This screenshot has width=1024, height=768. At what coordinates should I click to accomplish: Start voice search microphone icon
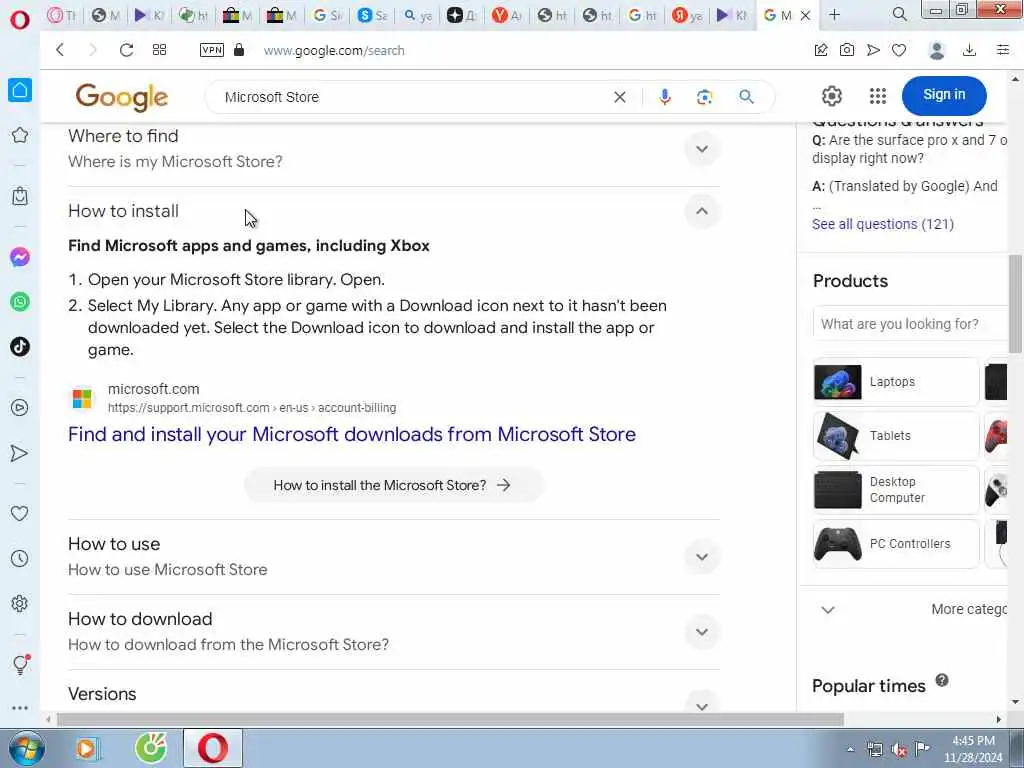point(665,97)
